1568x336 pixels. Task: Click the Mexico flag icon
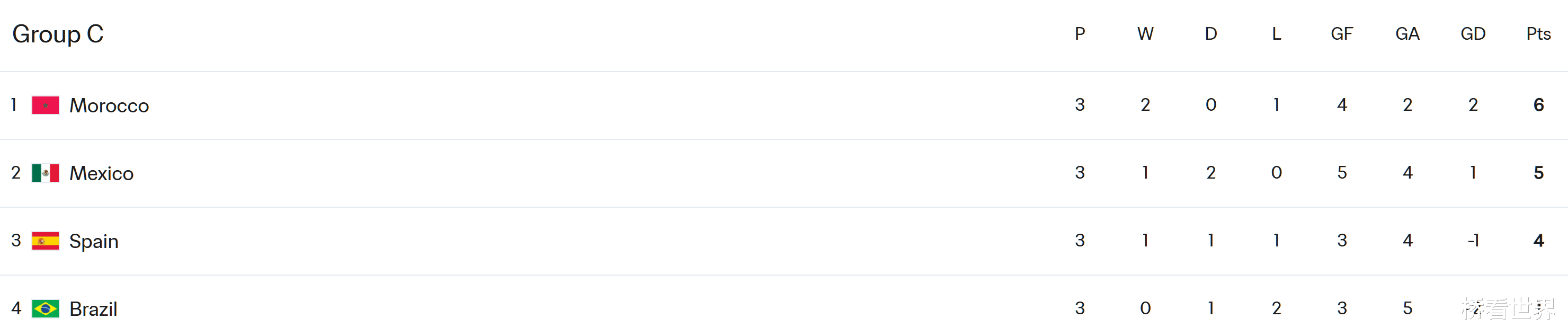click(x=45, y=173)
